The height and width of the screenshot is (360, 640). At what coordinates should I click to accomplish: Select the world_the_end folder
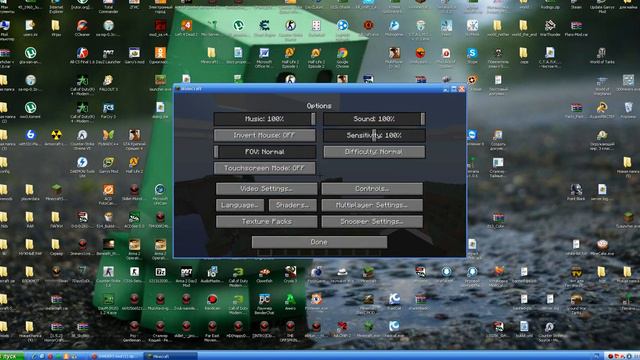click(524, 29)
